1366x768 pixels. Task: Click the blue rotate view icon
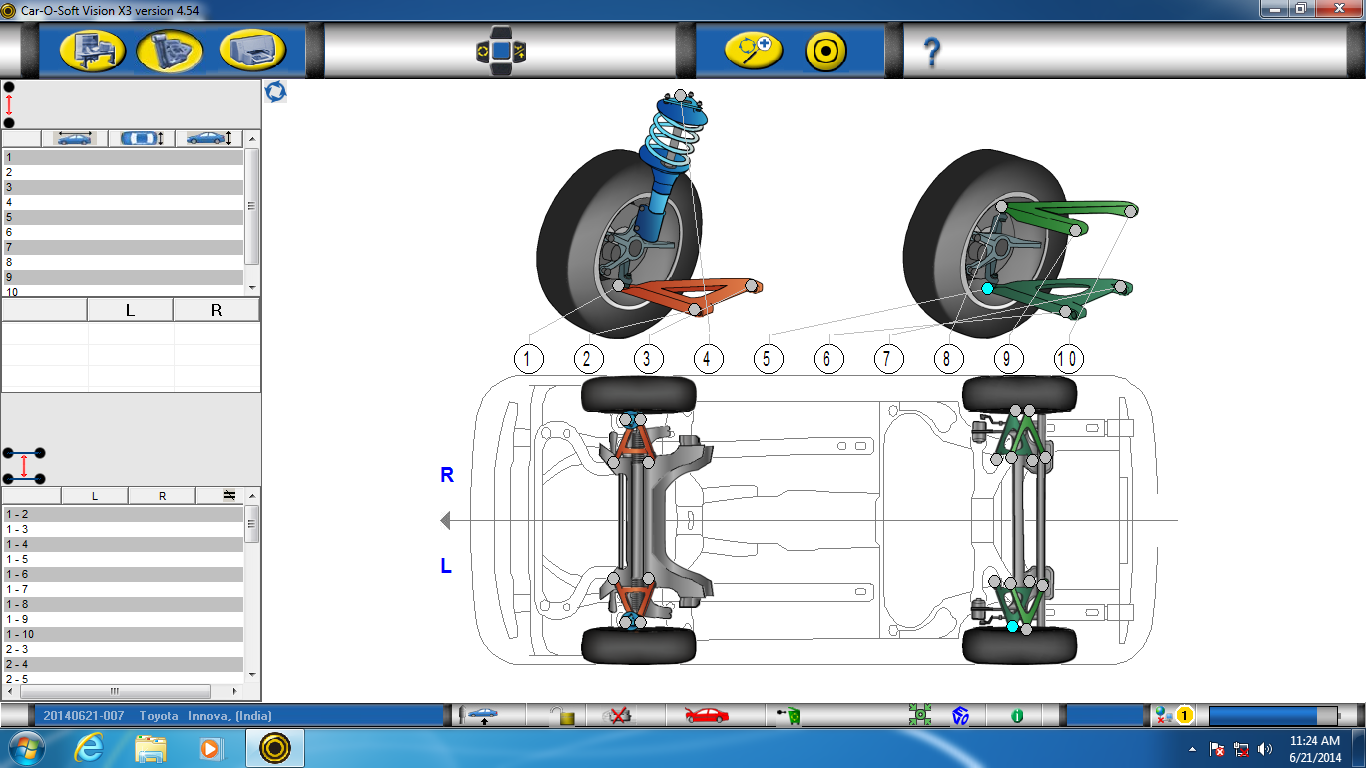pos(275,92)
